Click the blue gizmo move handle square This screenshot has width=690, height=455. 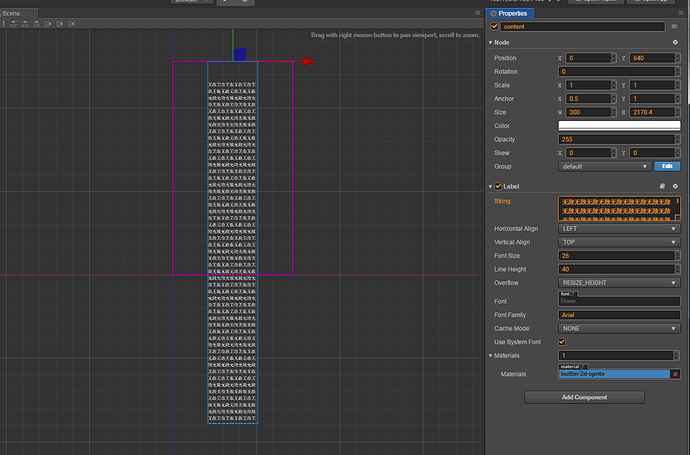click(240, 55)
